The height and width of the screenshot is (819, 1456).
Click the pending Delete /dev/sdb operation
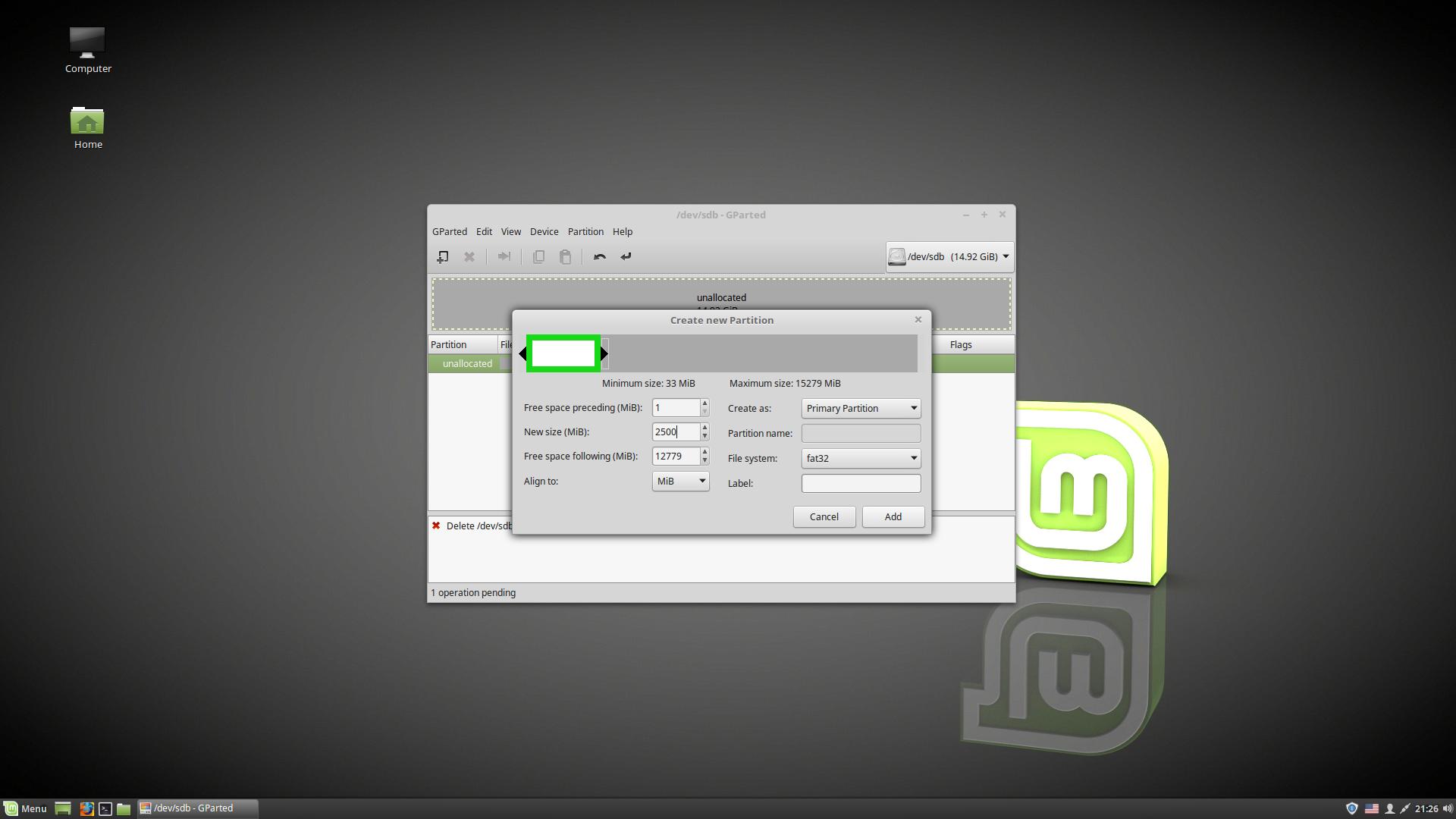click(x=472, y=526)
